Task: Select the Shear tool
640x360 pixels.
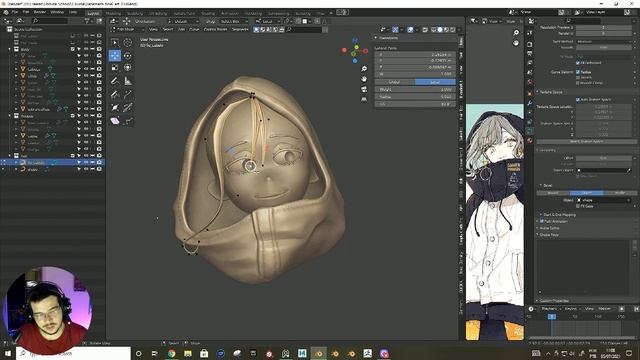Action: point(115,121)
